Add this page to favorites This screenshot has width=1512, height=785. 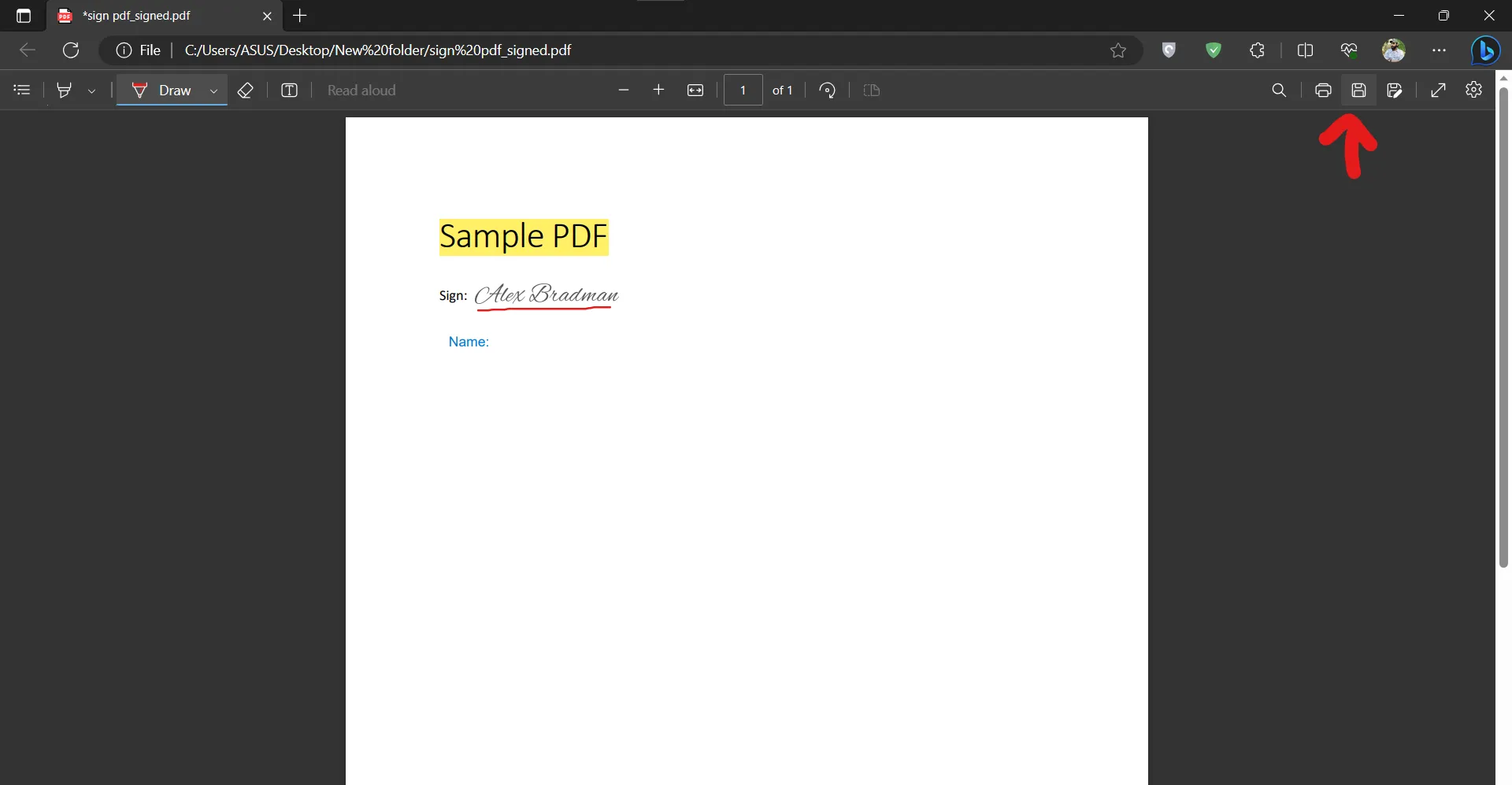(x=1119, y=50)
